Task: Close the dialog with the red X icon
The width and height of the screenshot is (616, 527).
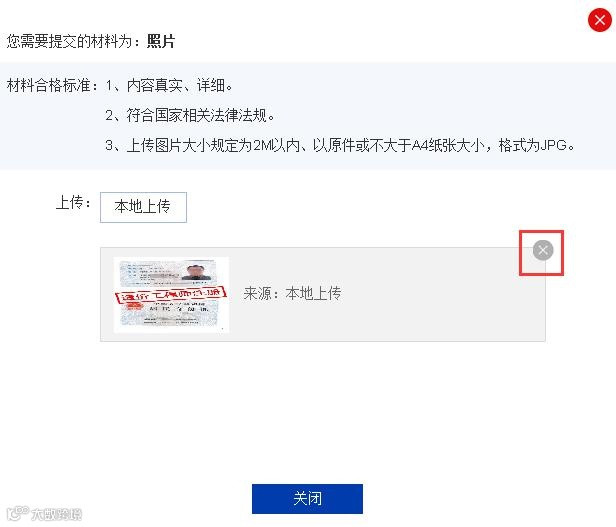Action: point(600,20)
